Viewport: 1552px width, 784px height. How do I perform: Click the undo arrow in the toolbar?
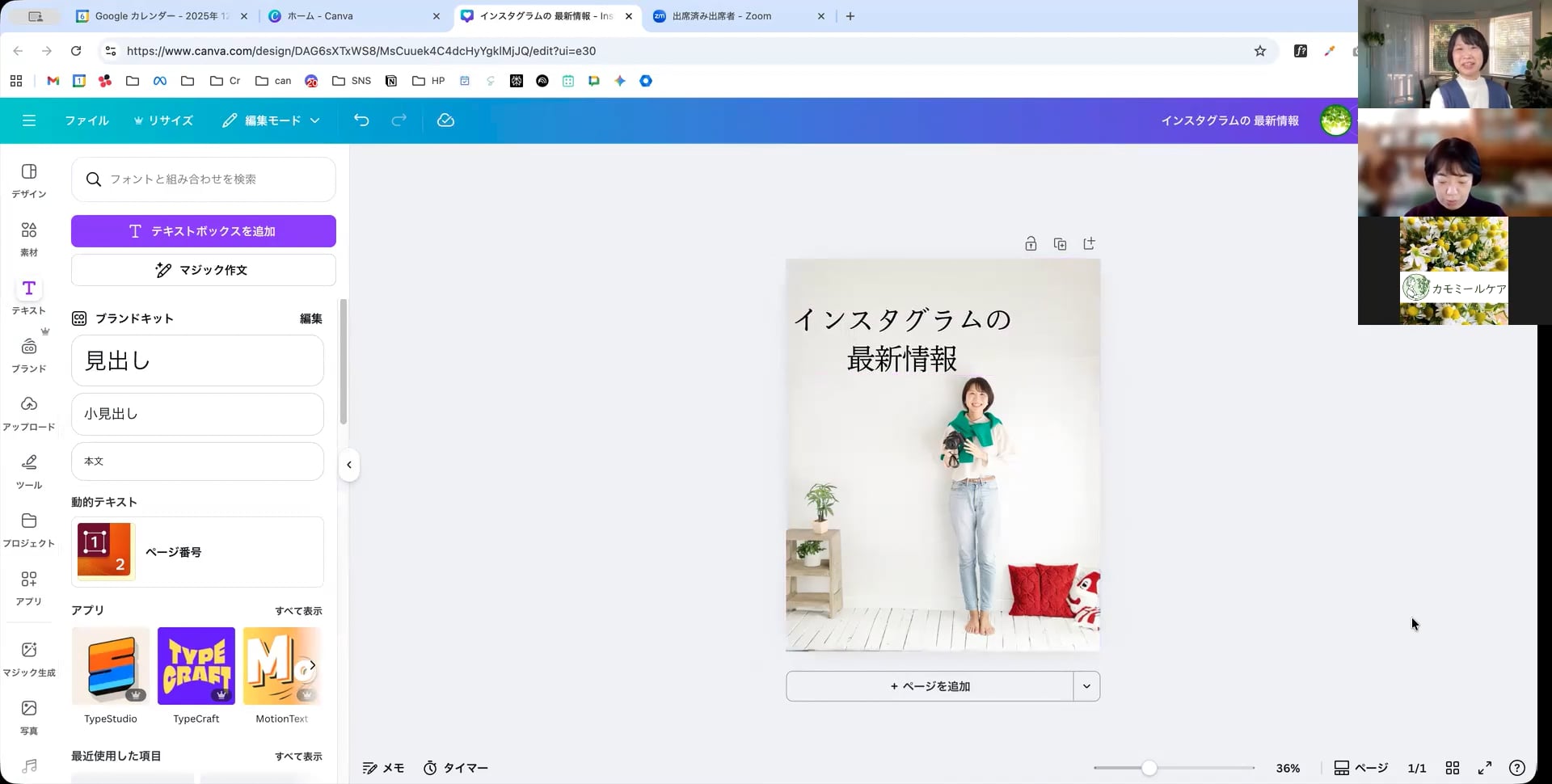coord(361,120)
